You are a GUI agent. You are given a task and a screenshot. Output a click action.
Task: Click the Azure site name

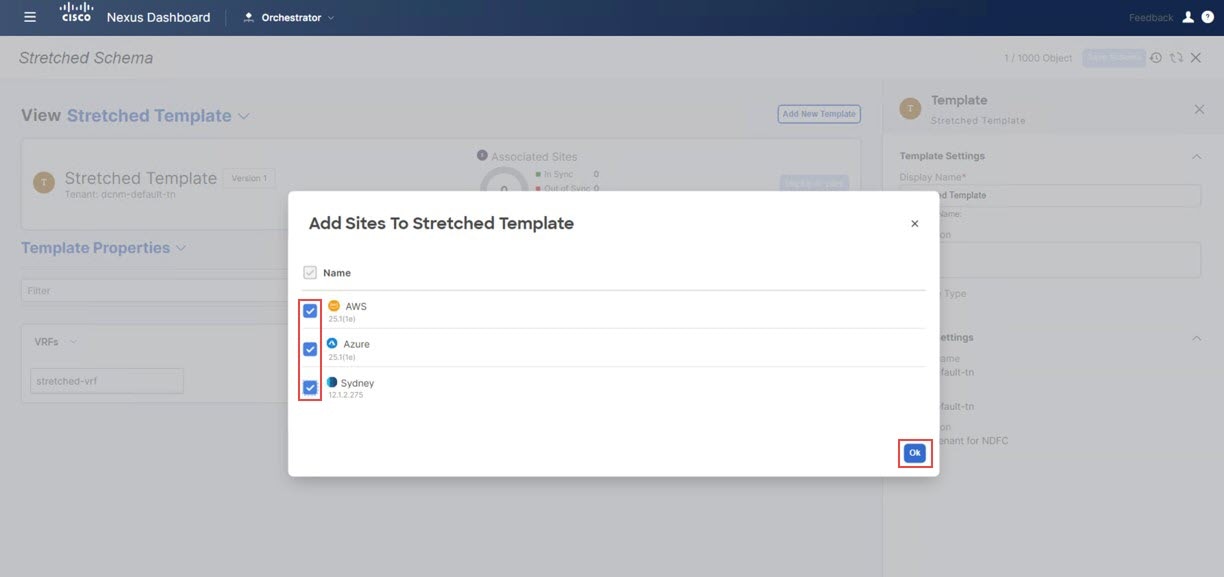pos(356,344)
